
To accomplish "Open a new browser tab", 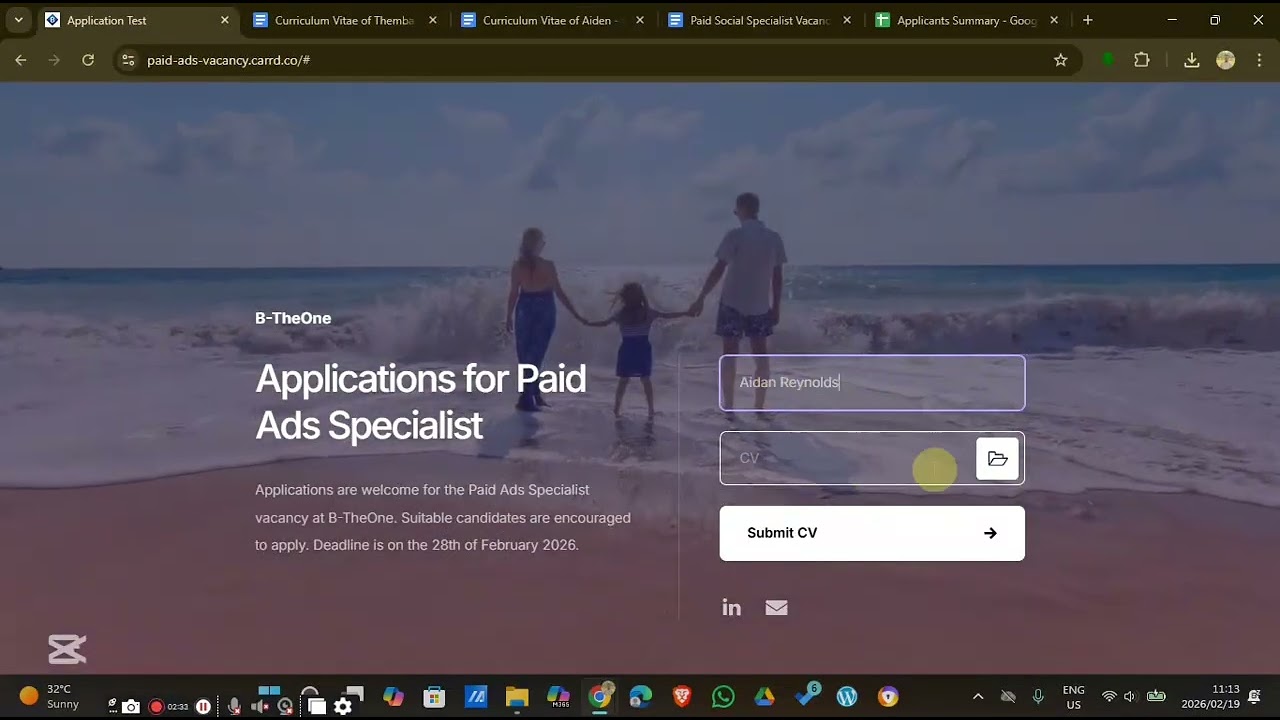I will coord(1088,20).
